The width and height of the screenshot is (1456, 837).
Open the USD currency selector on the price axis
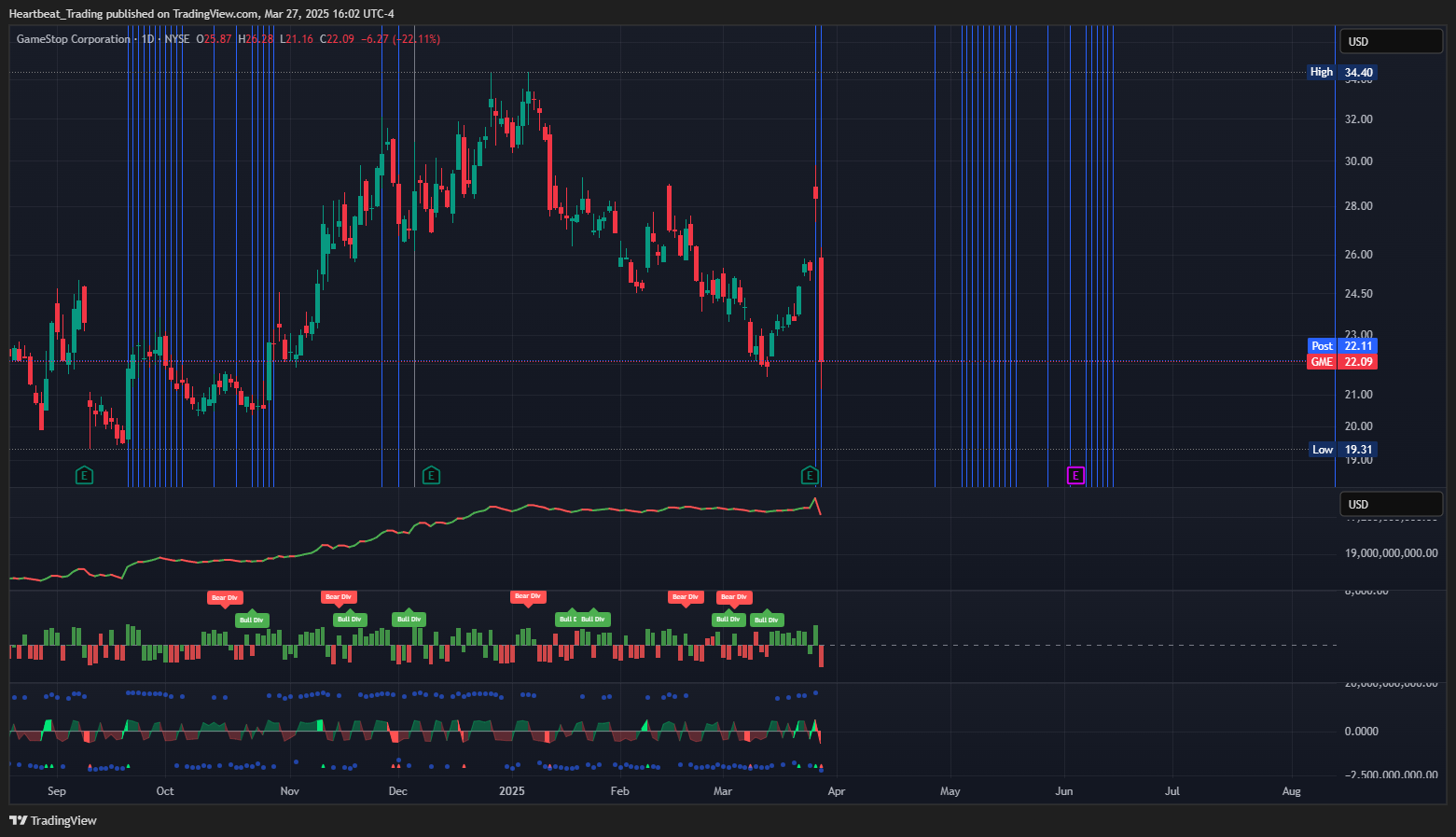[1391, 41]
